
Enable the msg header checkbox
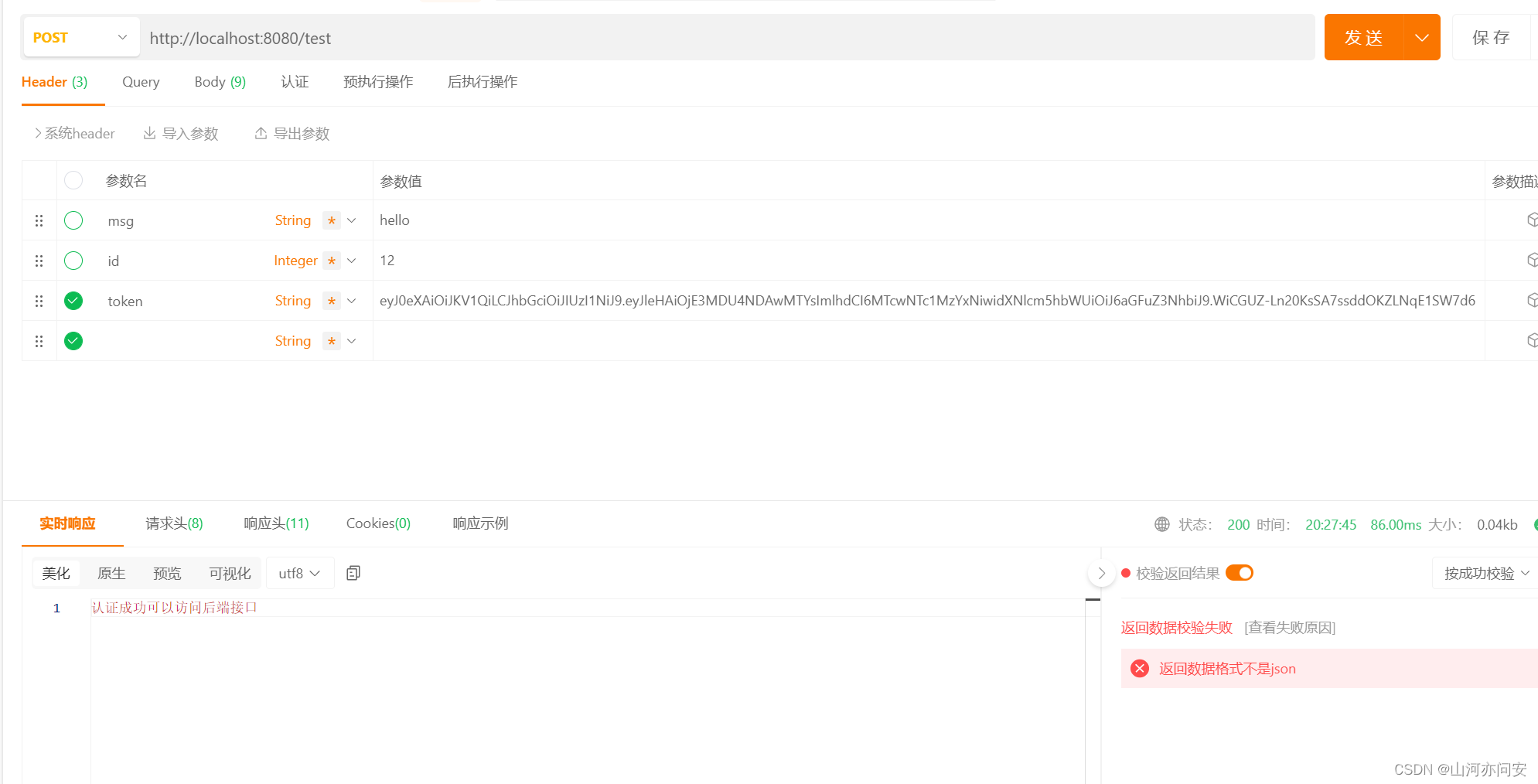tap(73, 220)
